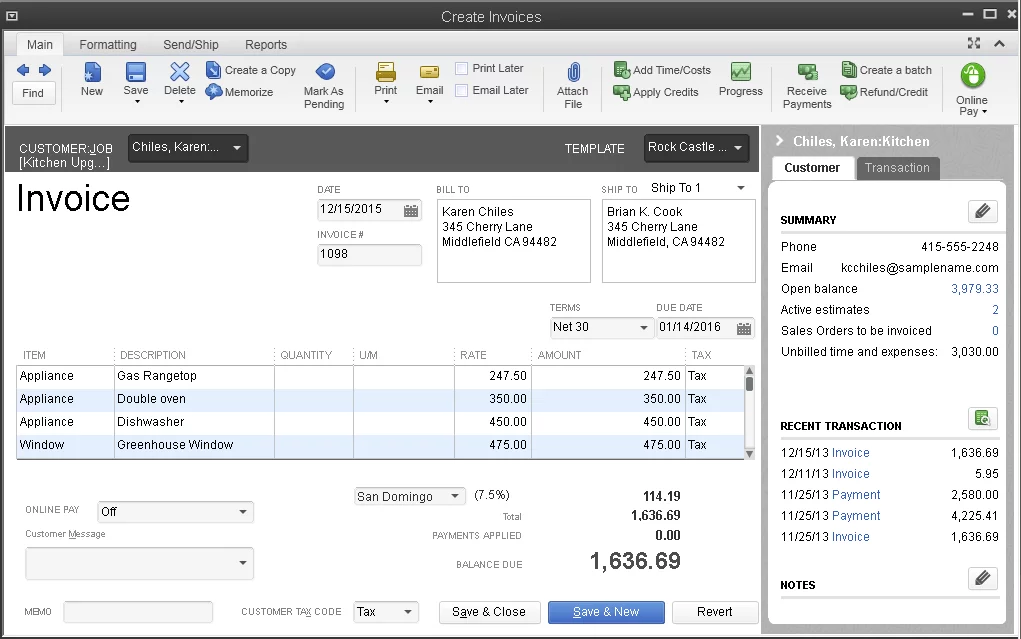The image size is (1021, 639).
Task: Switch to the Formatting tab
Action: point(107,44)
